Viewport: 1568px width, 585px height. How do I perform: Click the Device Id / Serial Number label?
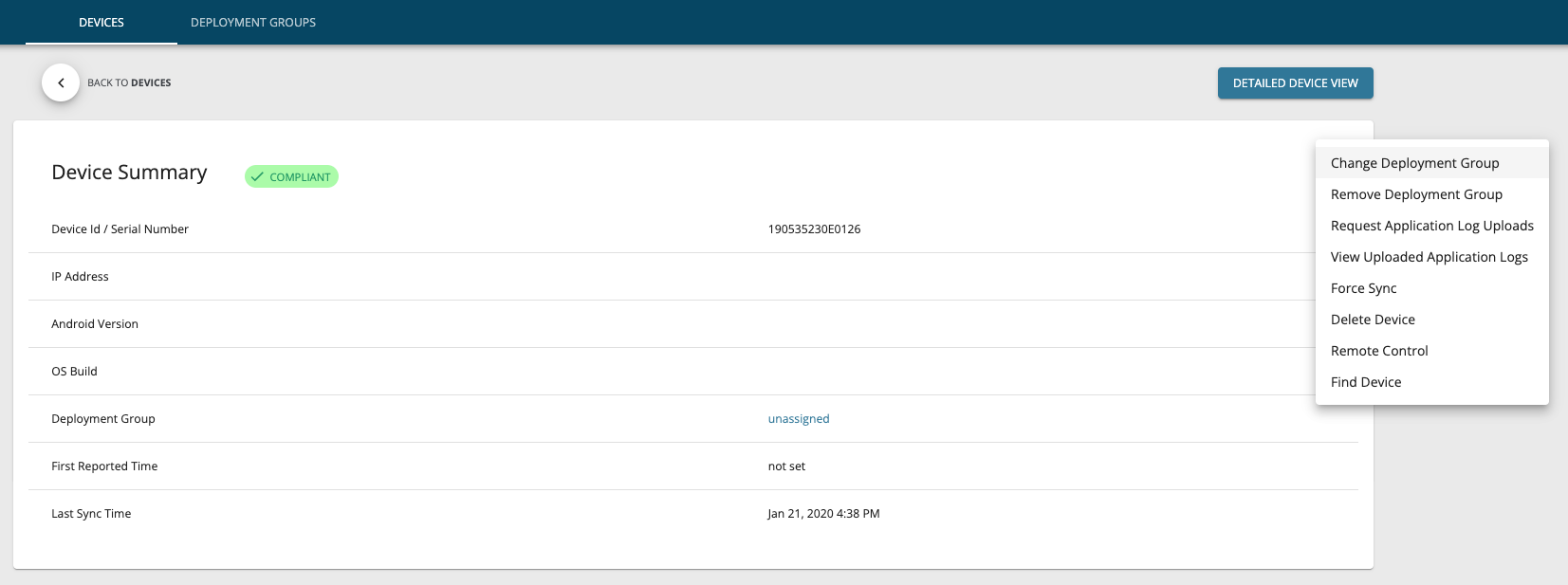coord(120,229)
